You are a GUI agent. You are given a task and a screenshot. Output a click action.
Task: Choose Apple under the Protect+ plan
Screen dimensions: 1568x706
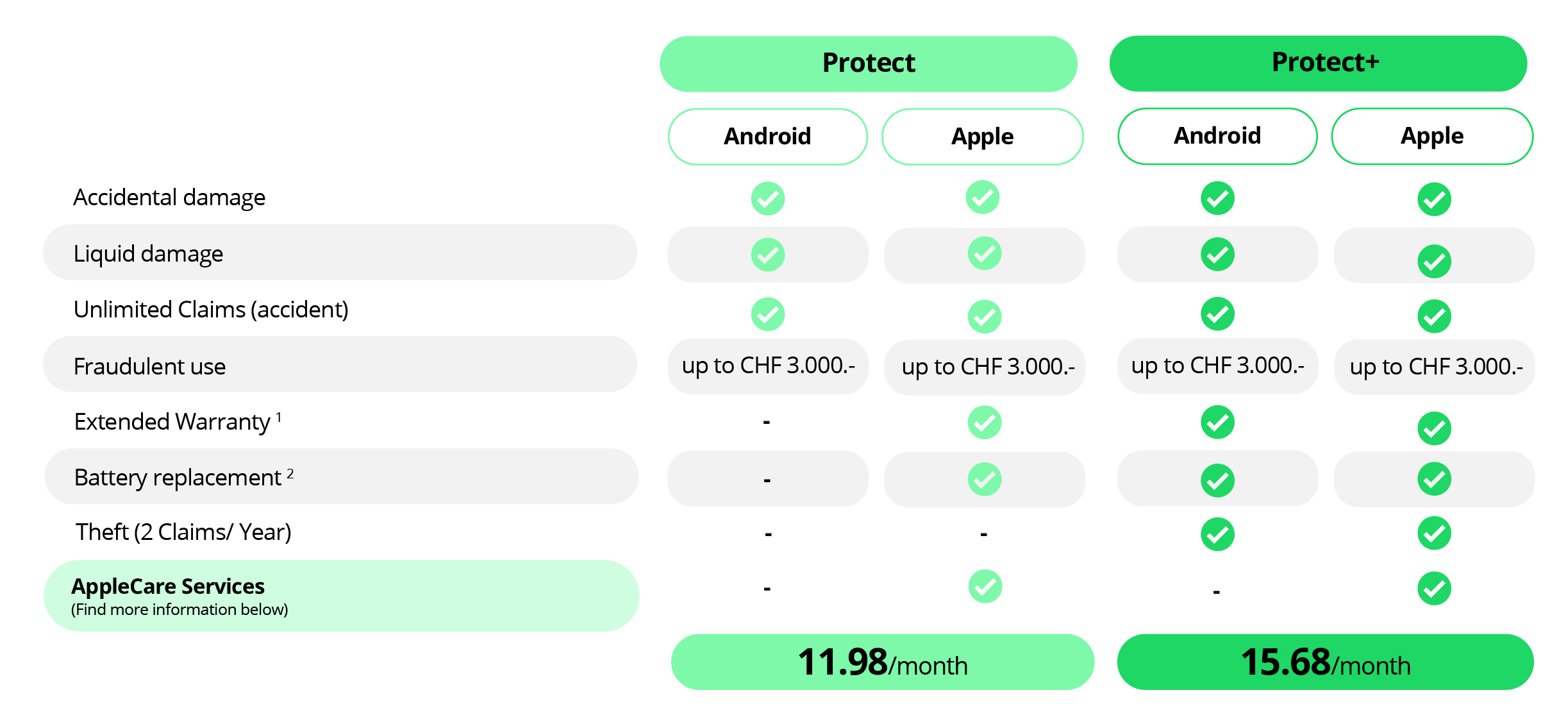click(1431, 136)
